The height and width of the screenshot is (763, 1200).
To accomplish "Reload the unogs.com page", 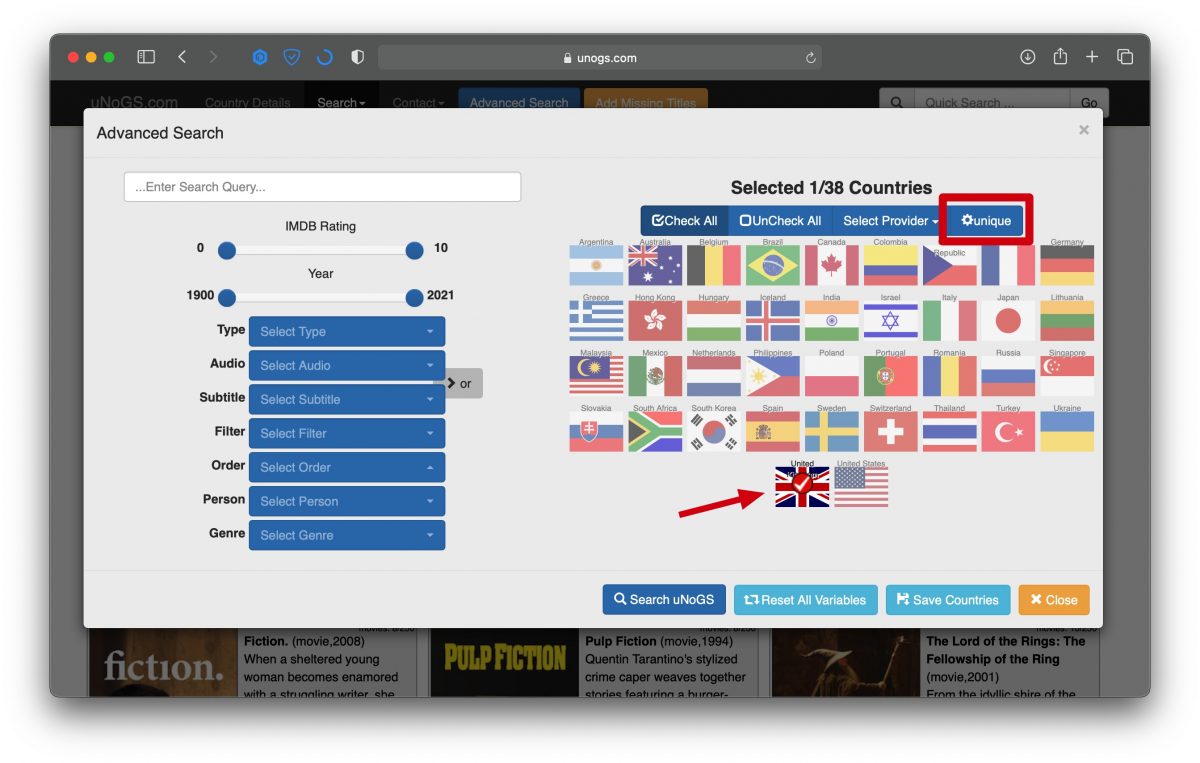I will pyautogui.click(x=810, y=58).
